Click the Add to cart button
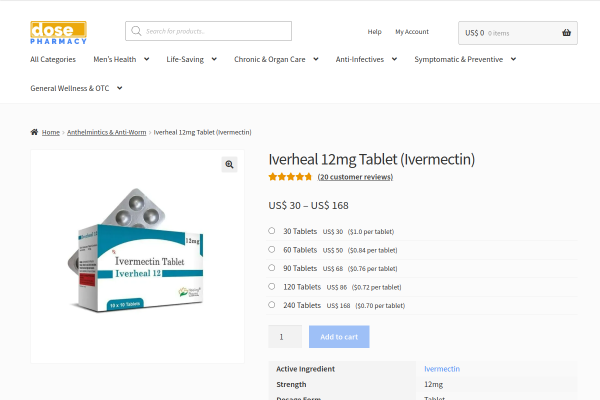The image size is (600, 400). [338, 337]
